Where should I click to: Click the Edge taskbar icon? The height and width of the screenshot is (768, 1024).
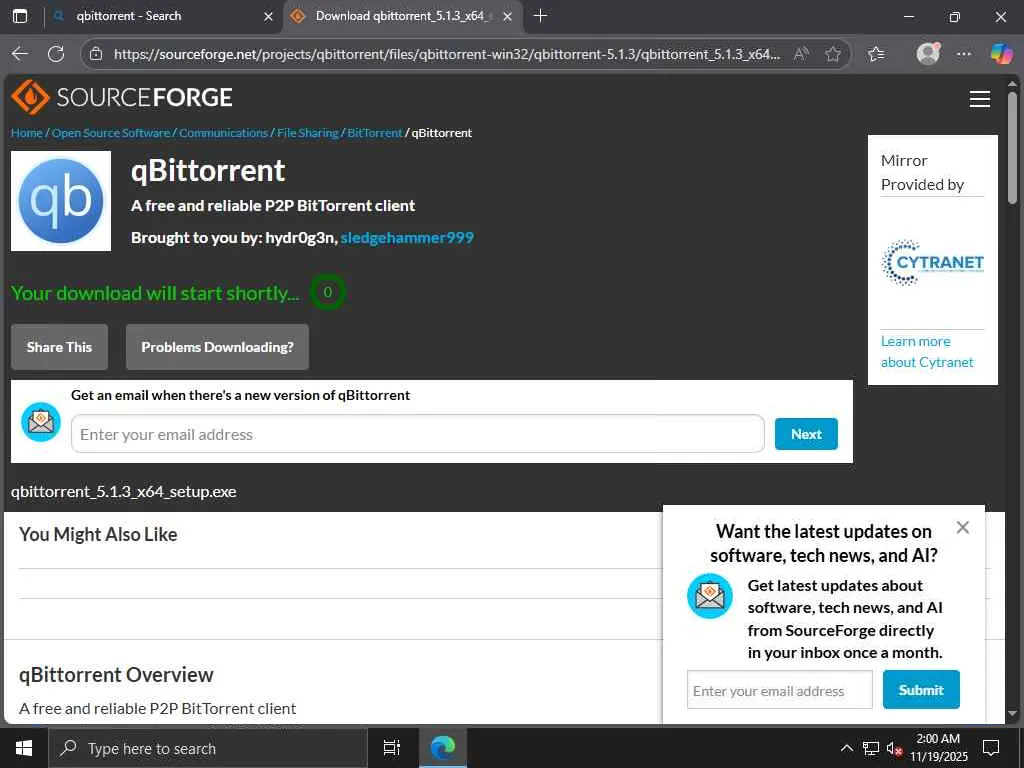click(443, 748)
